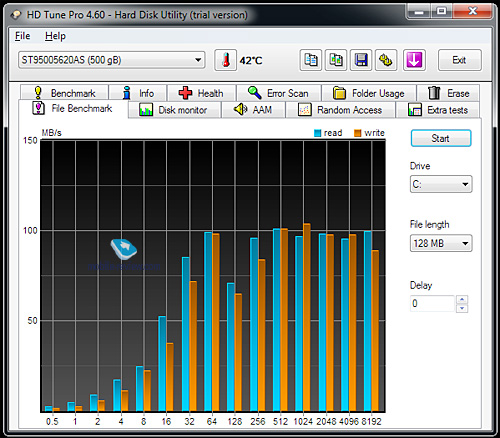500x438 pixels.
Task: Click the purple download arrow icon
Action: click(414, 60)
